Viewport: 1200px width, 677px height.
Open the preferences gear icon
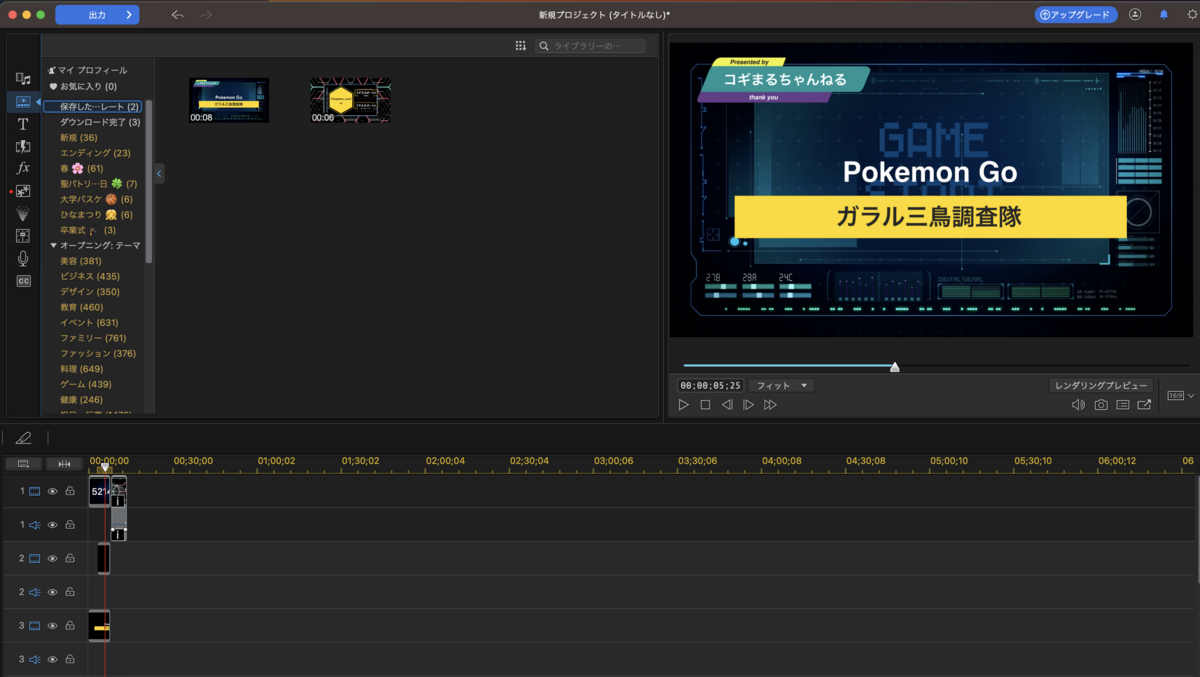click(1192, 15)
